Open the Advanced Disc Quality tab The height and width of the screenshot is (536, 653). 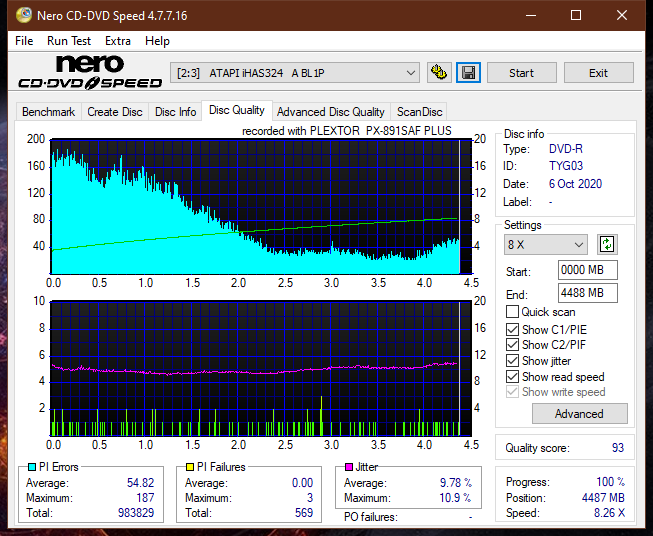(331, 112)
